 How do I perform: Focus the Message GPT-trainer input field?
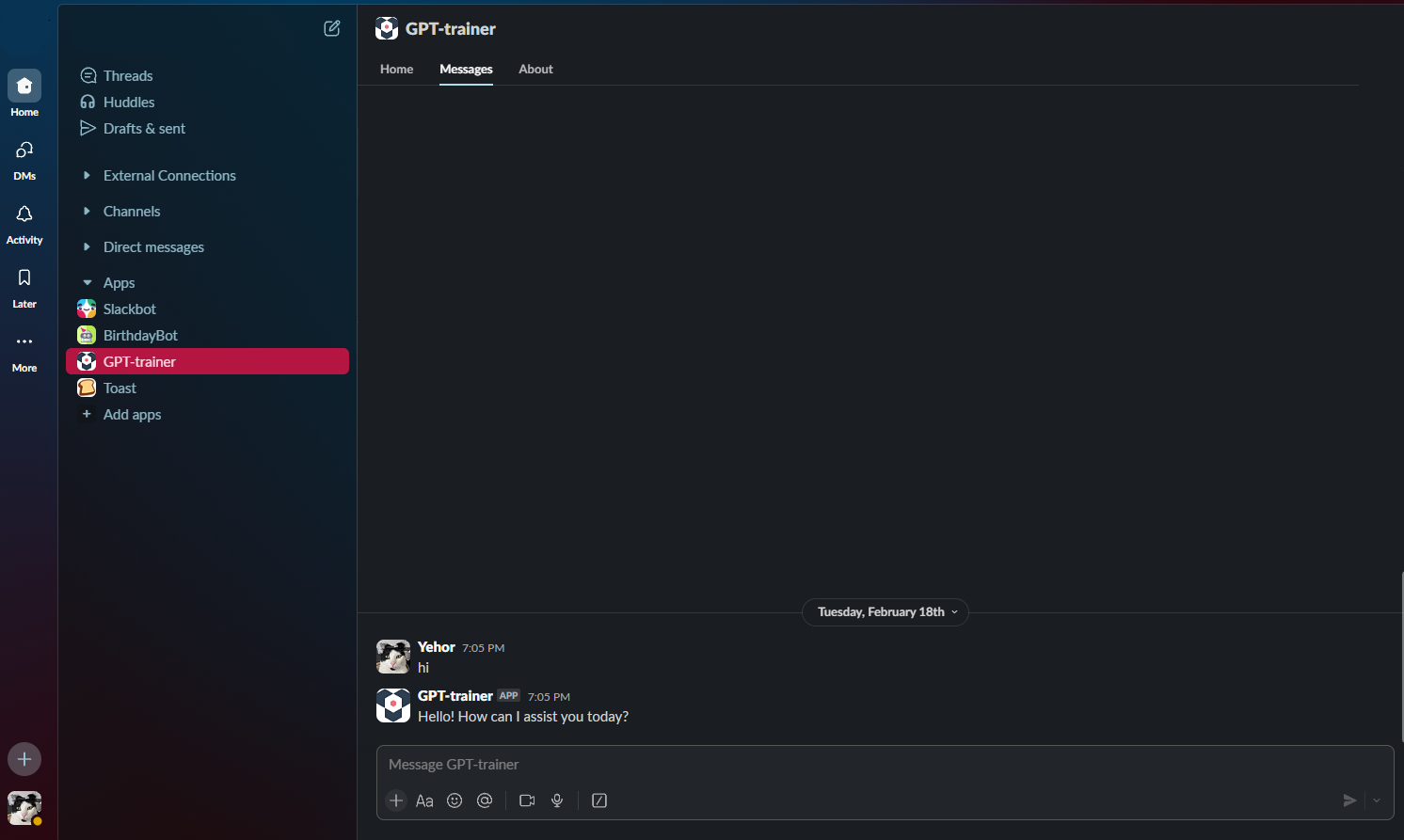885,765
